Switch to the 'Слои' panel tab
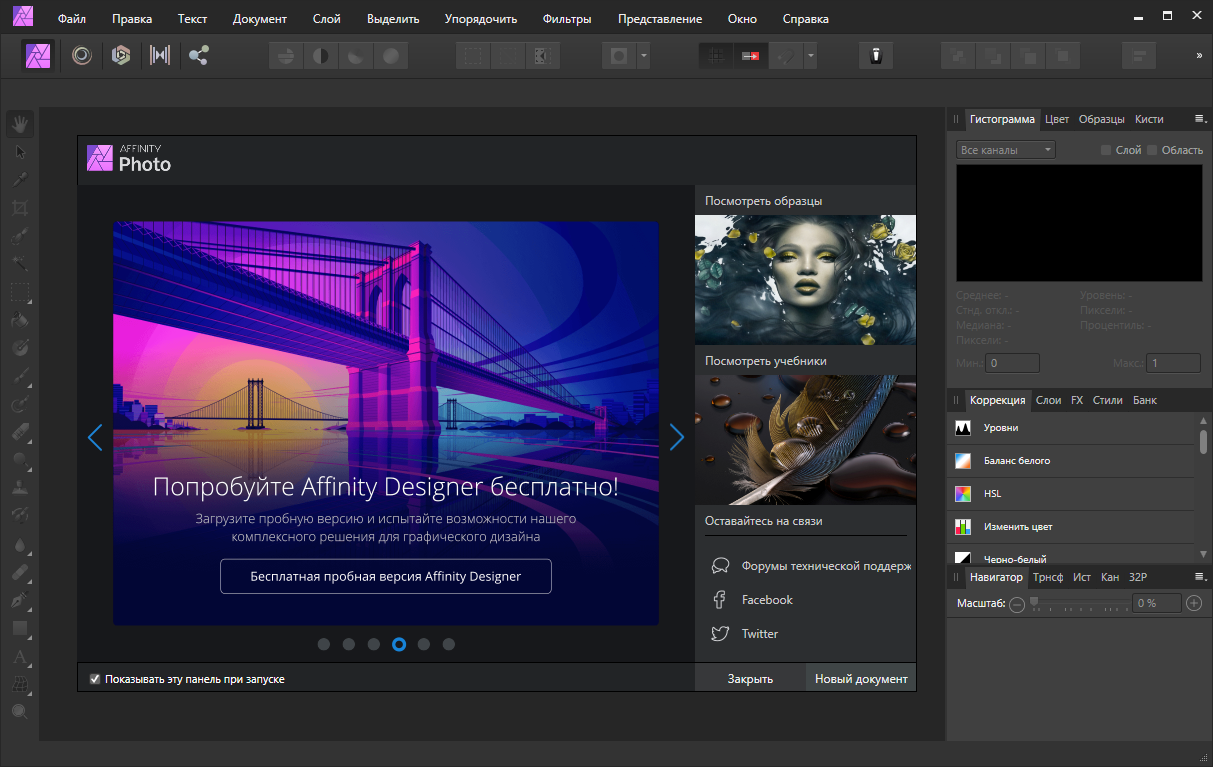 pyautogui.click(x=1048, y=400)
